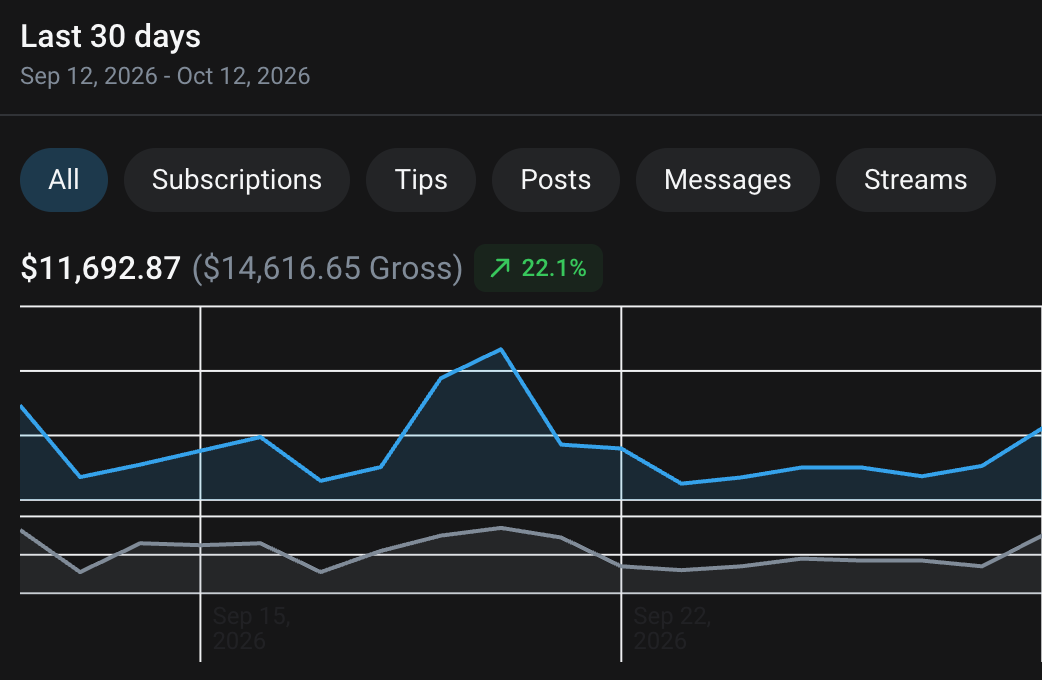Click the upward trend arrow icon
Screen dimensions: 1042x680
[500, 268]
